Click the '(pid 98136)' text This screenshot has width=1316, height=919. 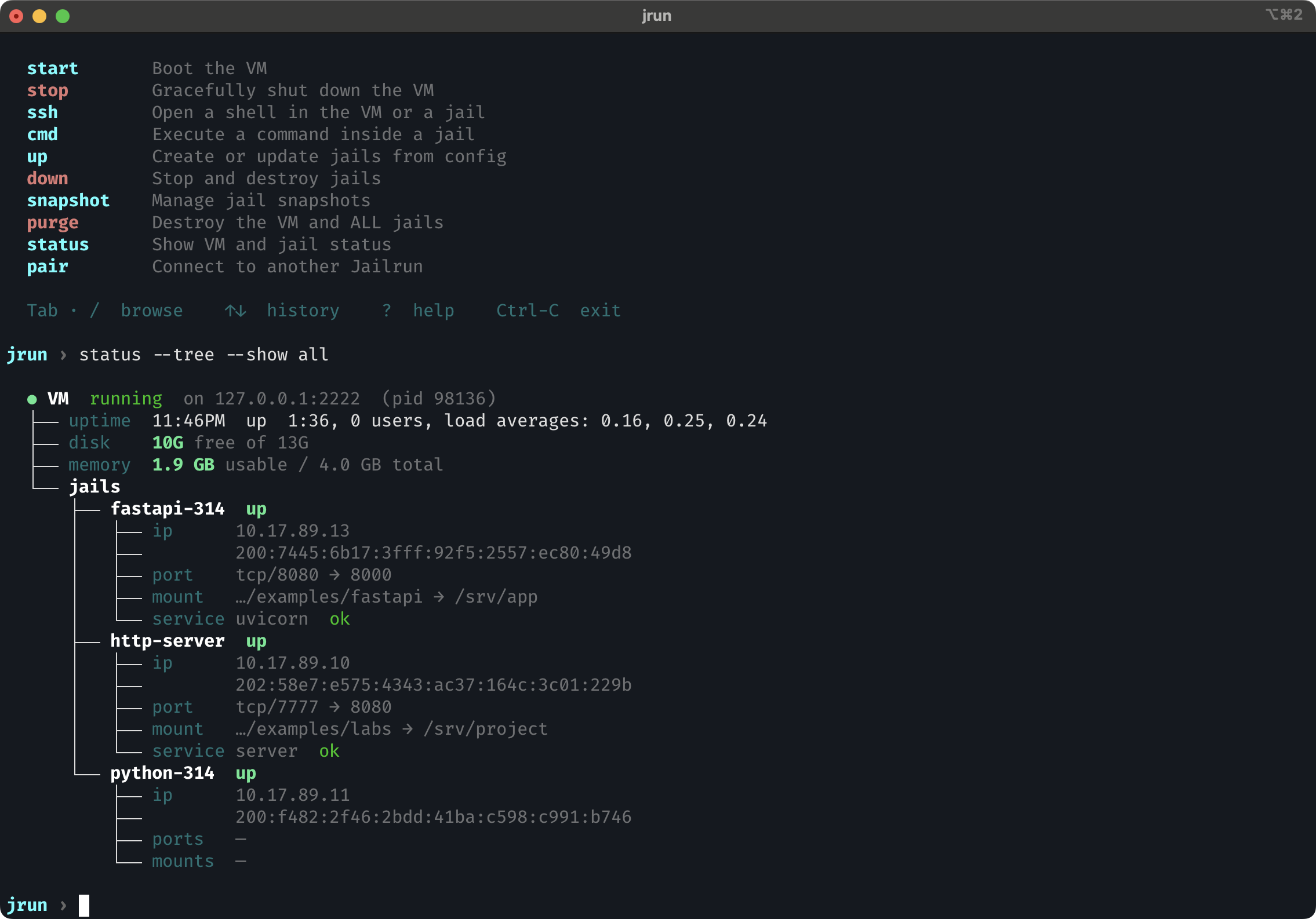tap(439, 399)
